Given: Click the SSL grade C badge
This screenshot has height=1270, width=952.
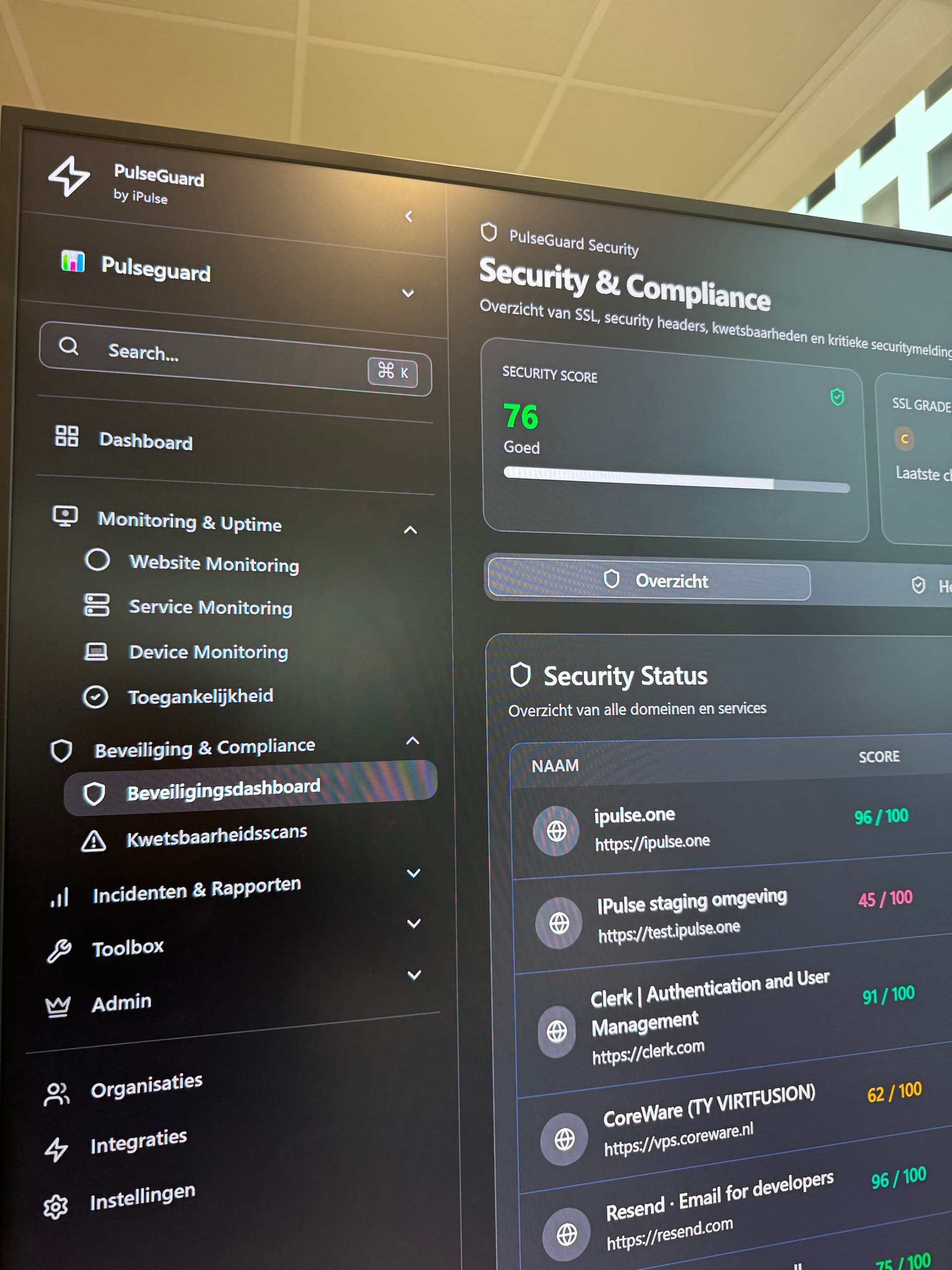Looking at the screenshot, I should click(x=904, y=439).
